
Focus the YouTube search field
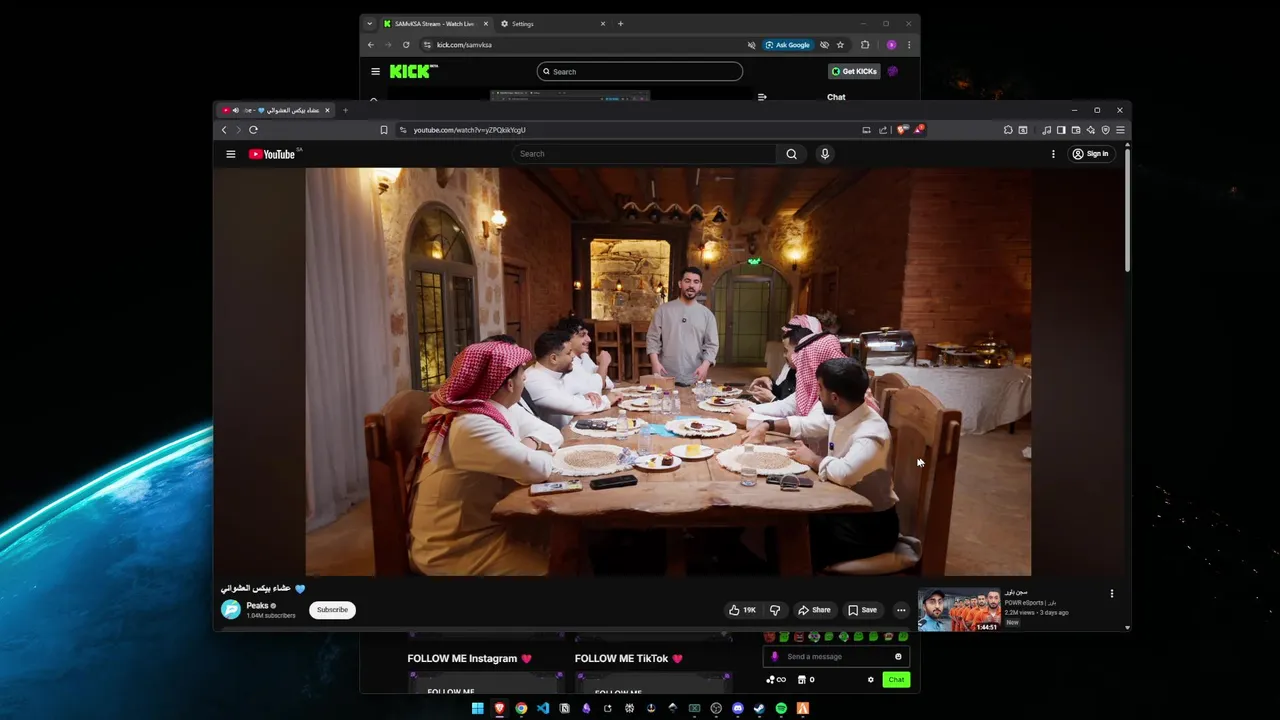coord(645,154)
